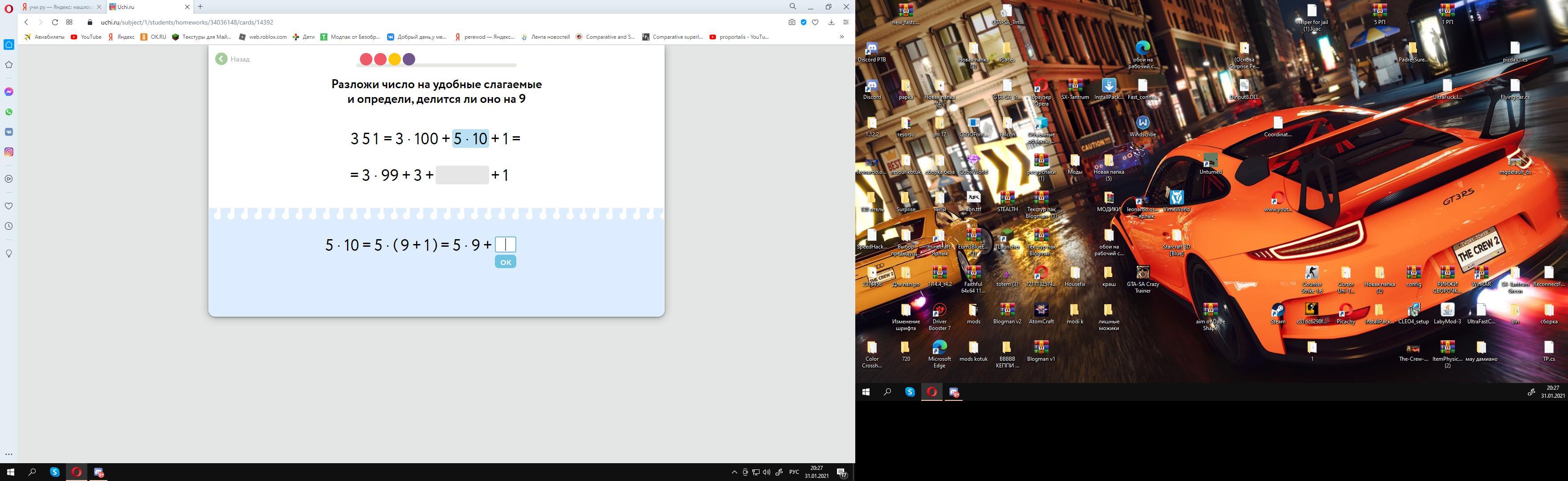Expand hidden bookmarks with double chevron
This screenshot has width=1568, height=481.
pyautogui.click(x=842, y=37)
